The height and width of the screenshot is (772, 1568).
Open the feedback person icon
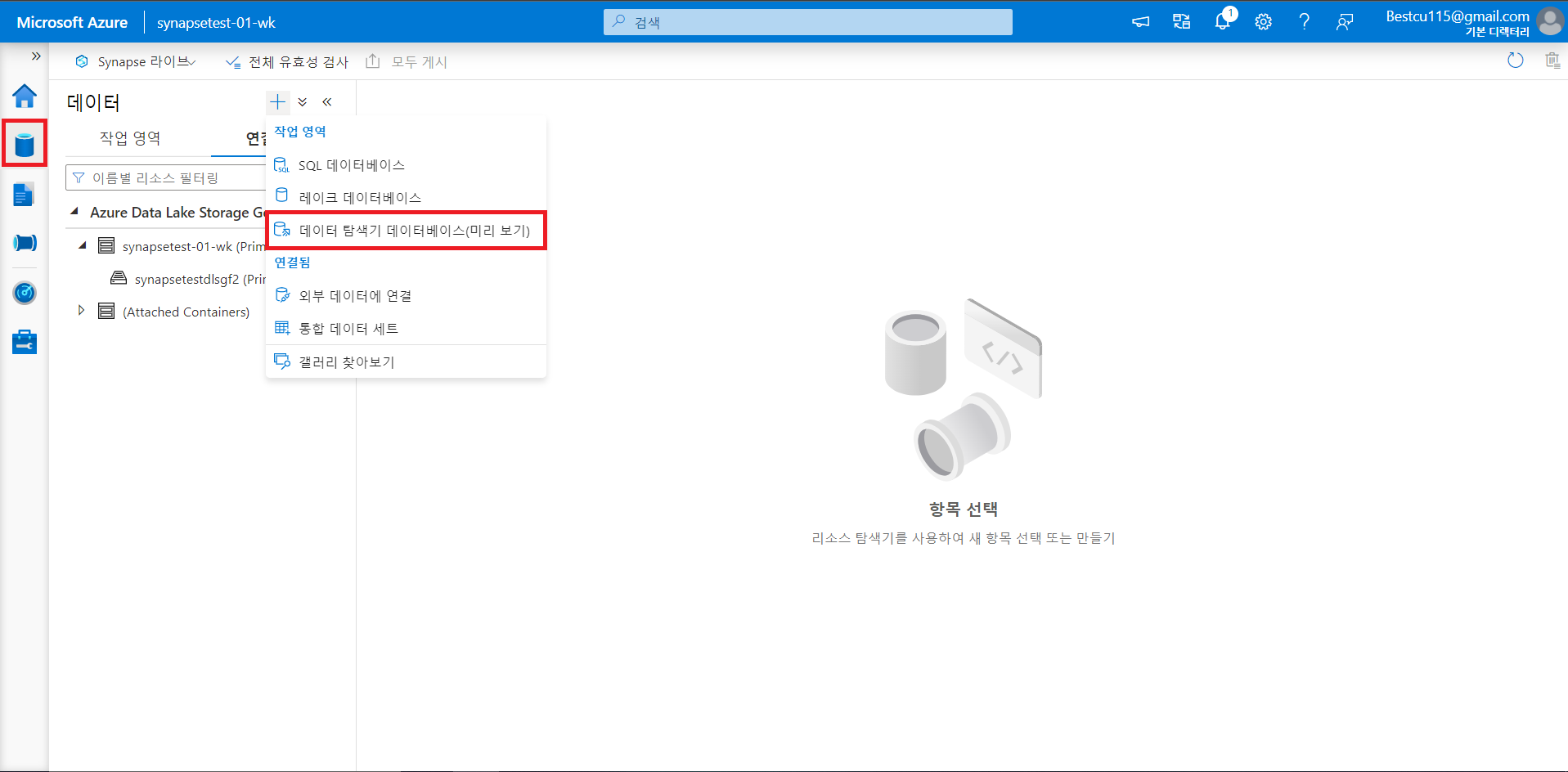1345,22
